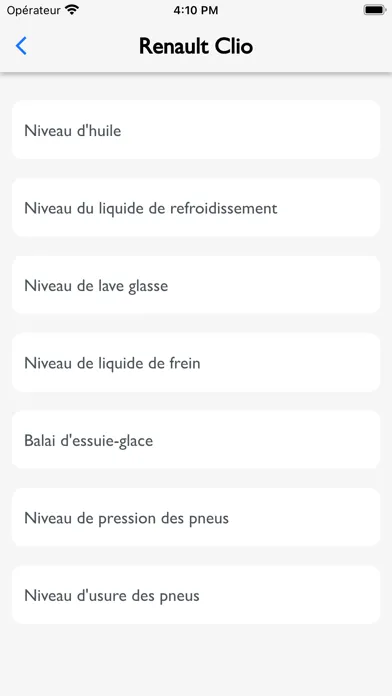Image resolution: width=392 pixels, height=696 pixels.
Task: Pick the tire wear level card at bottom
Action: point(196,594)
